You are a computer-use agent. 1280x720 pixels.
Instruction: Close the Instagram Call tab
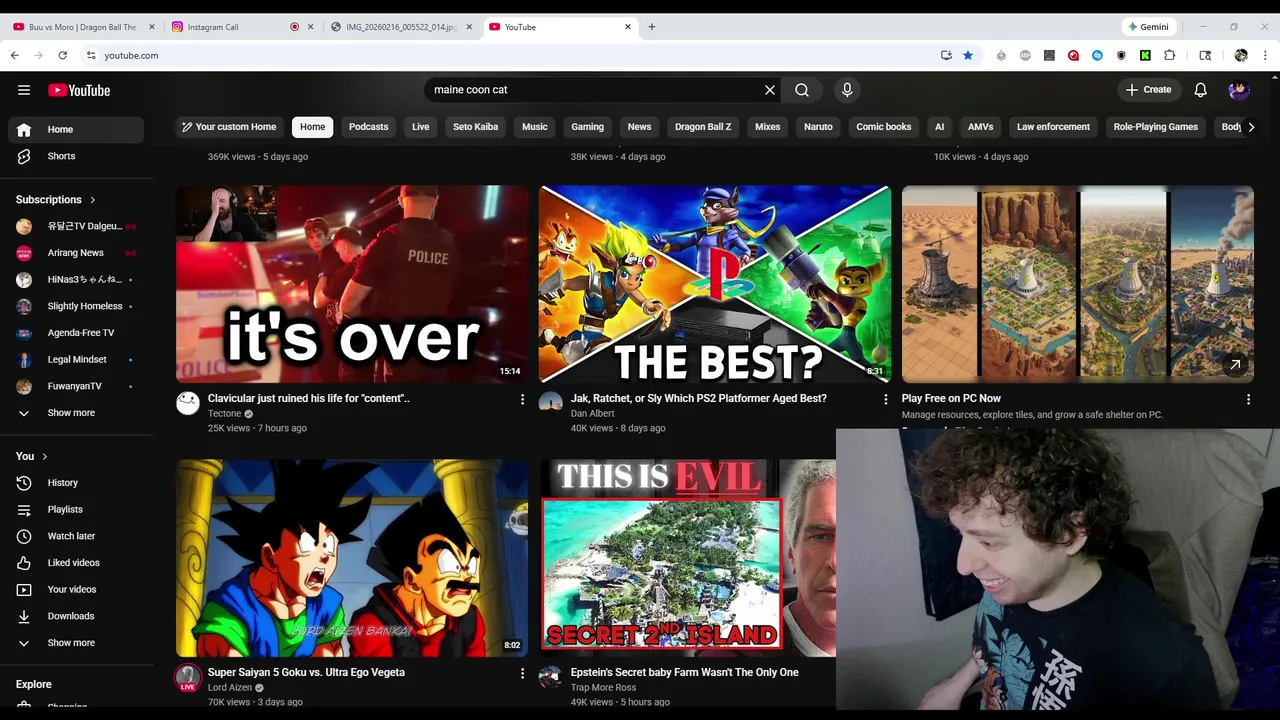pyautogui.click(x=311, y=27)
